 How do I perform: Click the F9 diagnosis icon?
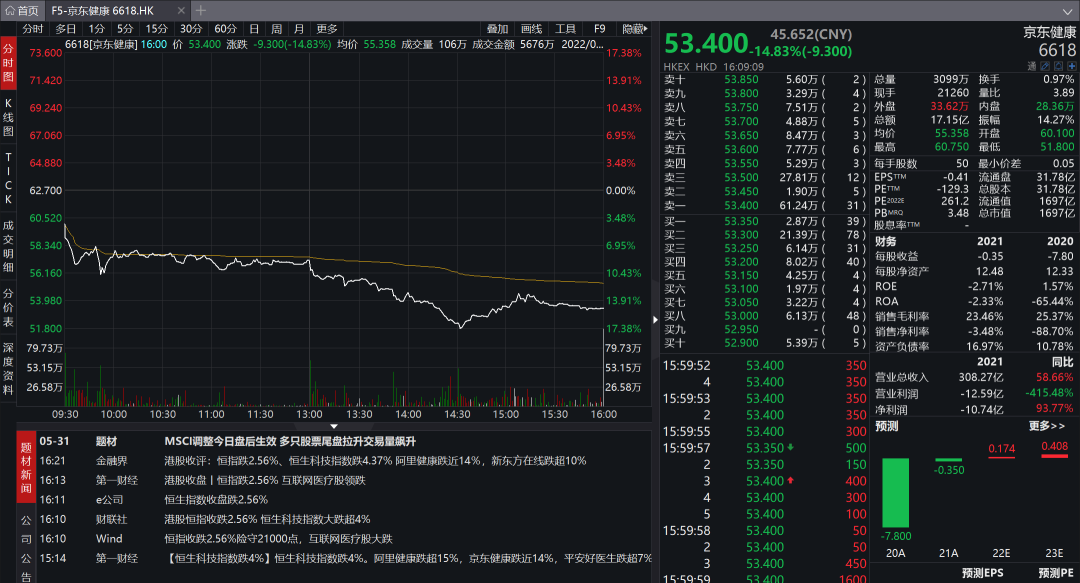(600, 29)
